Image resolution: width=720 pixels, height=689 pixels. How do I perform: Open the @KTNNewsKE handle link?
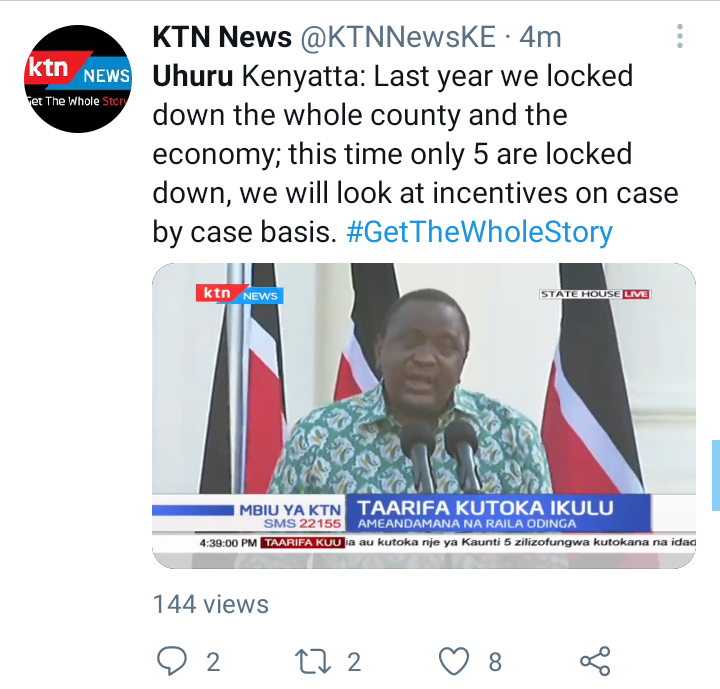(x=398, y=37)
